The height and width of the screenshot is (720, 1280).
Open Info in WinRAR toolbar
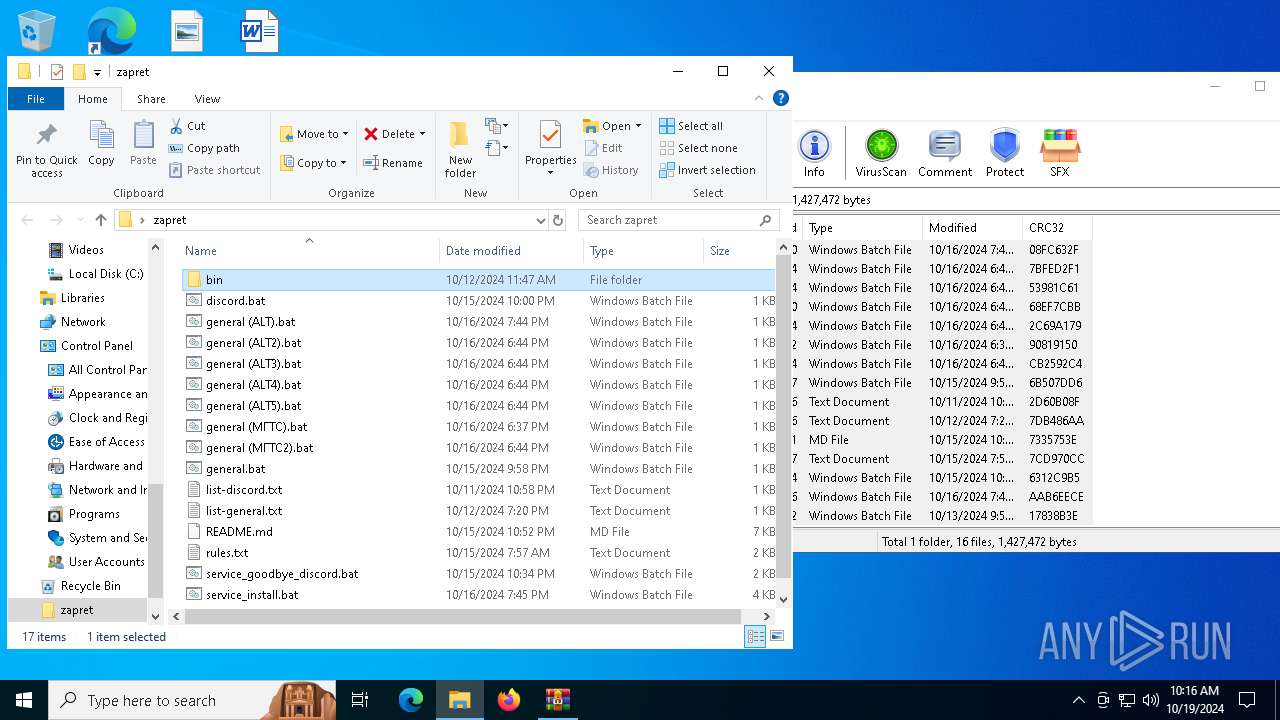tap(814, 153)
